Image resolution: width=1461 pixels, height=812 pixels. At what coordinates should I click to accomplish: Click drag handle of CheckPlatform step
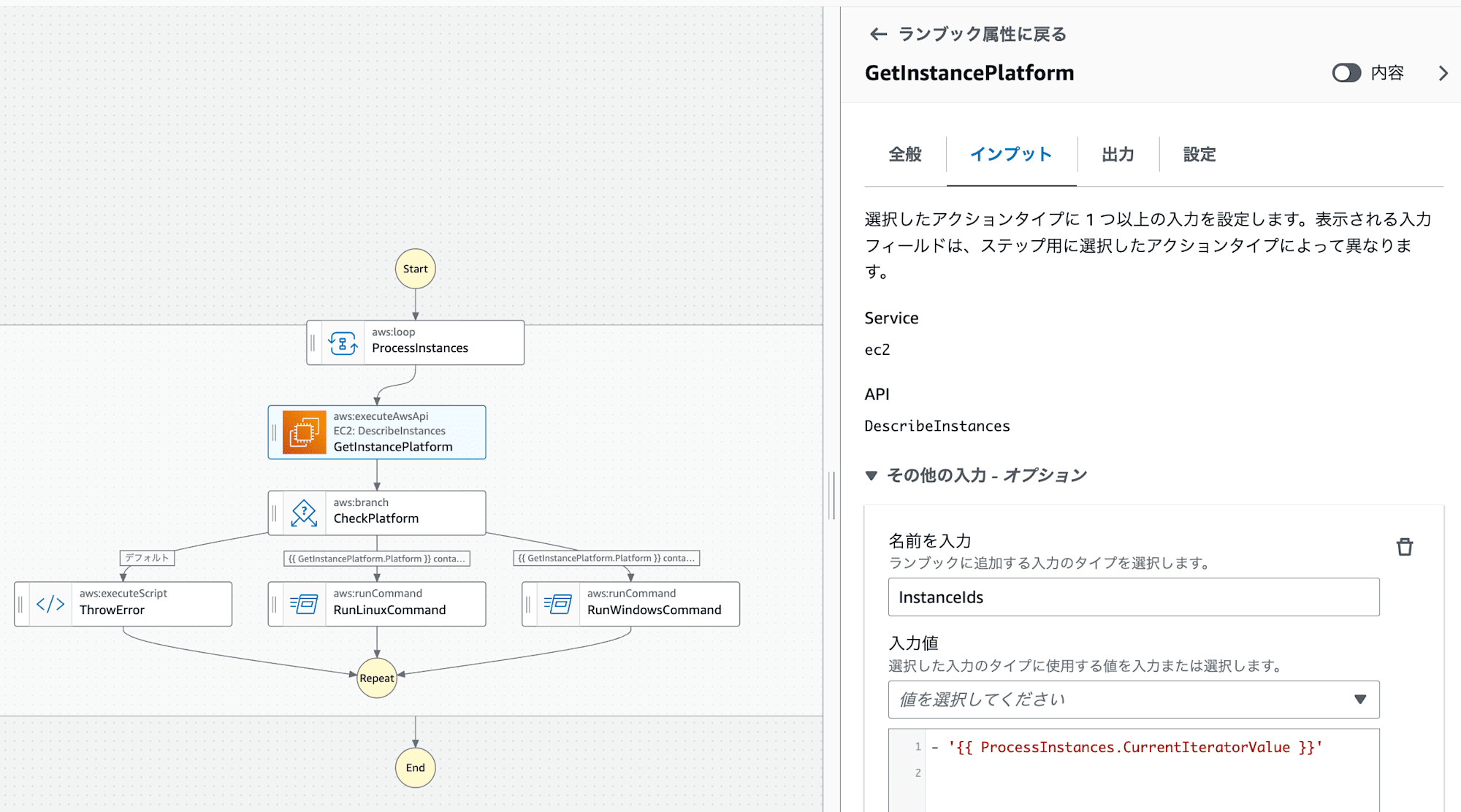click(275, 513)
